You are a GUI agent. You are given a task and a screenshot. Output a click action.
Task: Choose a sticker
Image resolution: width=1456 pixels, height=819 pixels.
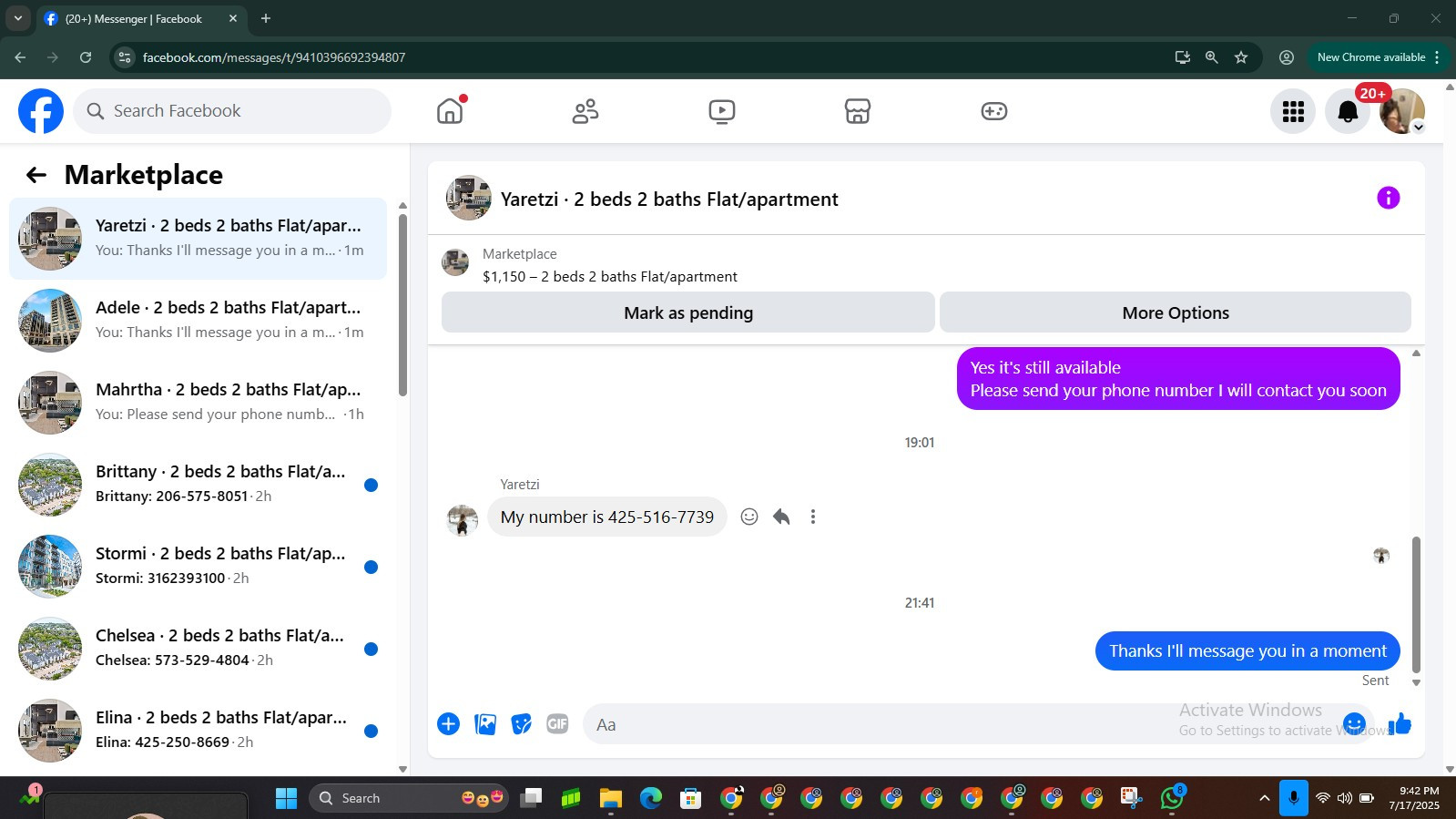[521, 724]
